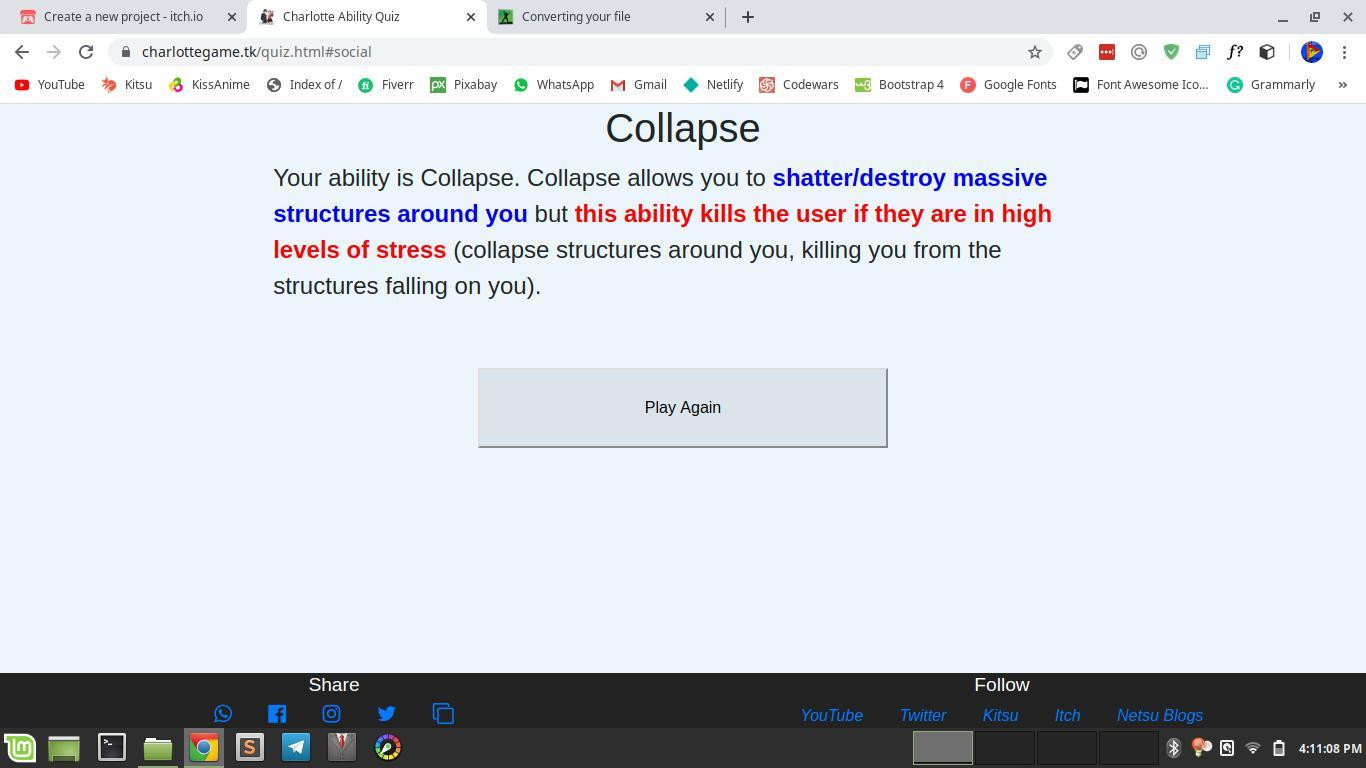This screenshot has height=768, width=1366.
Task: Launch the terminal from the taskbar
Action: [x=112, y=747]
